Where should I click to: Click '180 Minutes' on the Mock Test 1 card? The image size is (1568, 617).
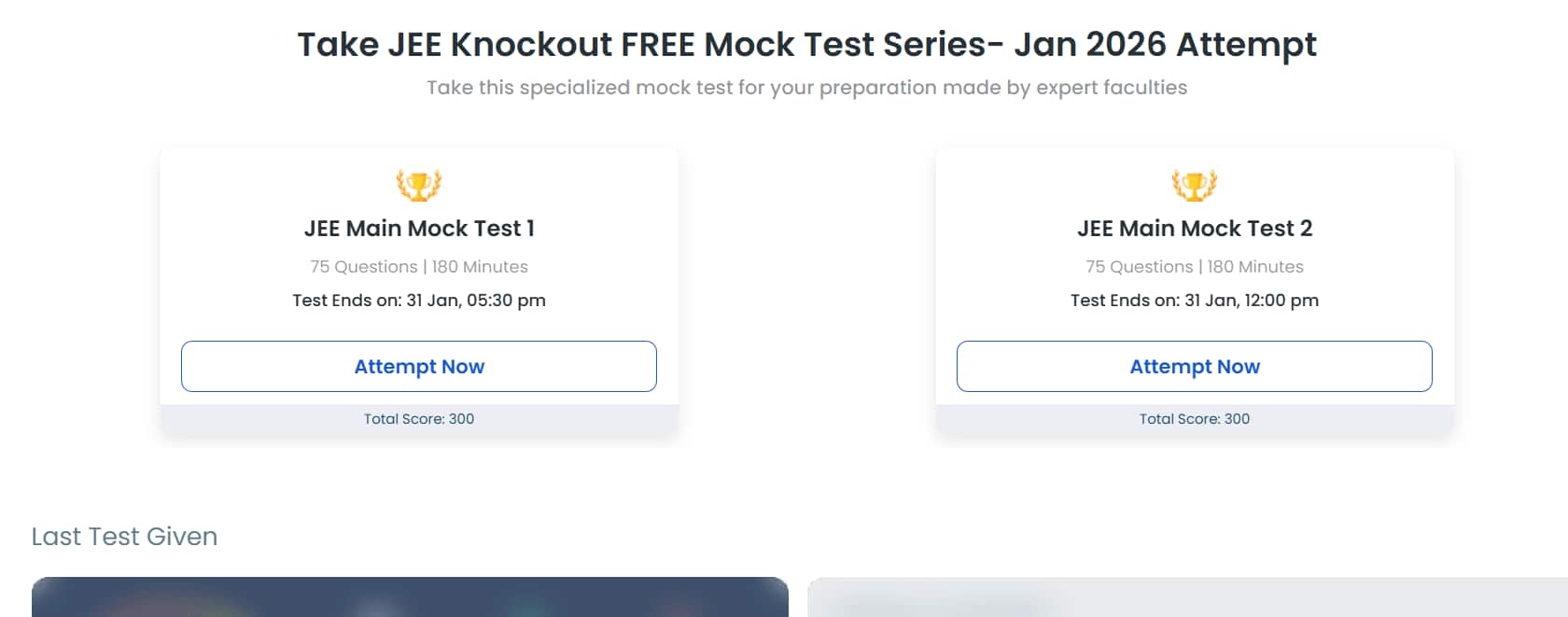tap(480, 267)
